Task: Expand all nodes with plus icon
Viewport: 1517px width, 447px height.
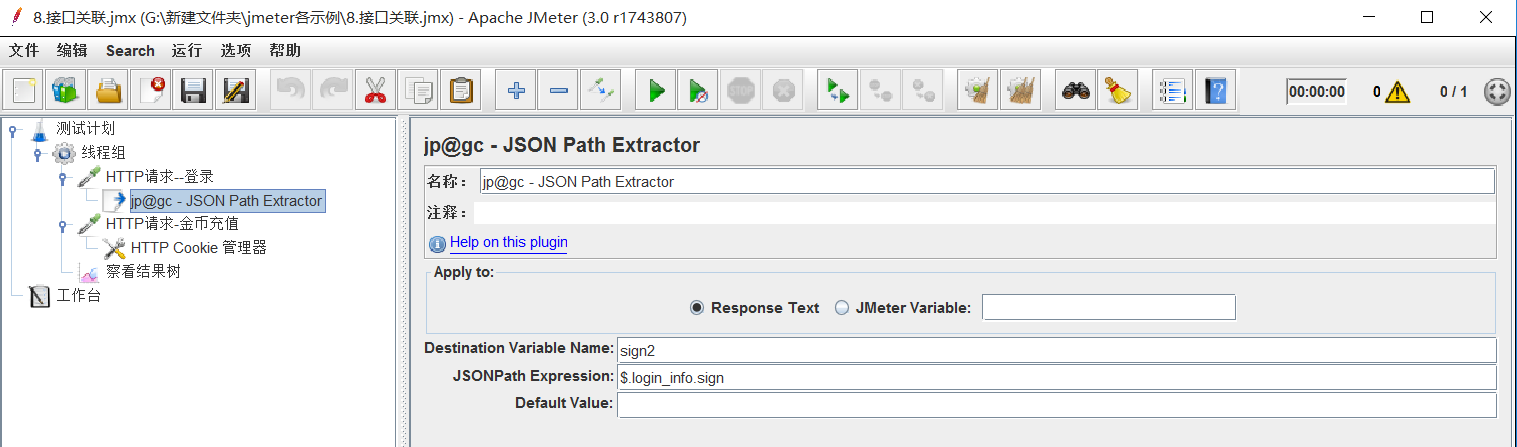Action: coord(516,91)
